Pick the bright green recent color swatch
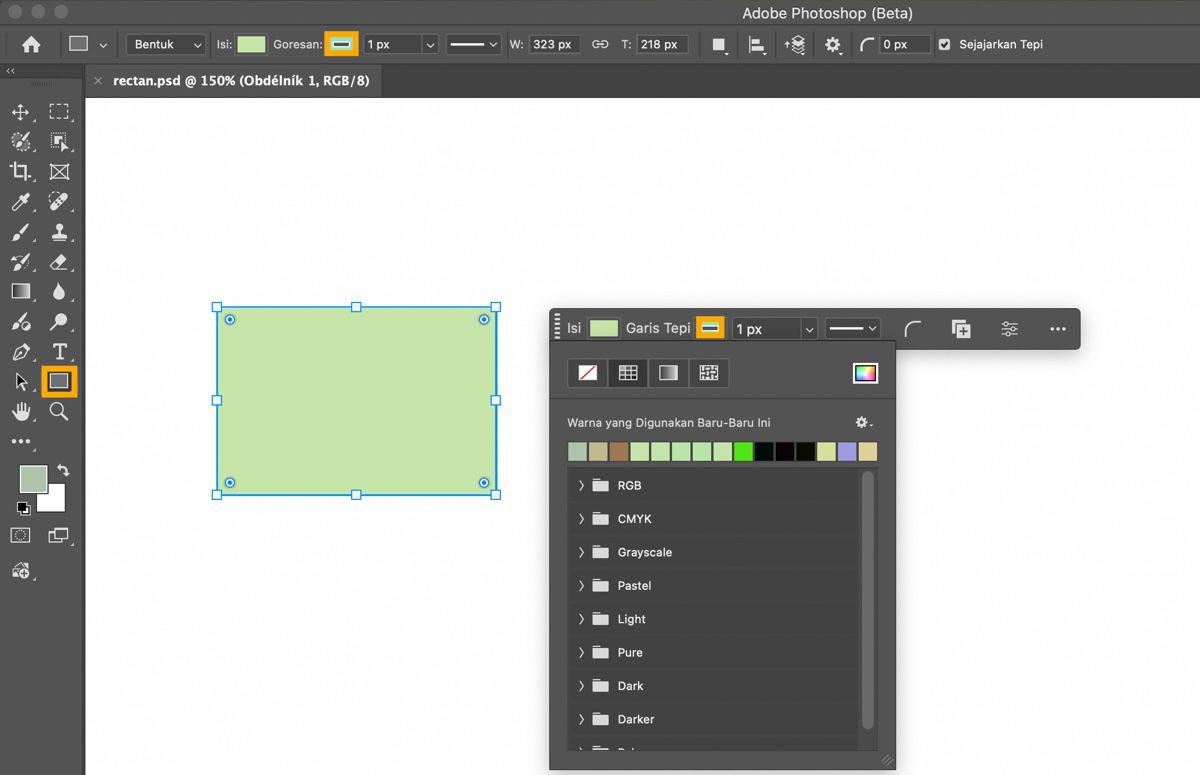The image size is (1200, 775). [x=743, y=452]
